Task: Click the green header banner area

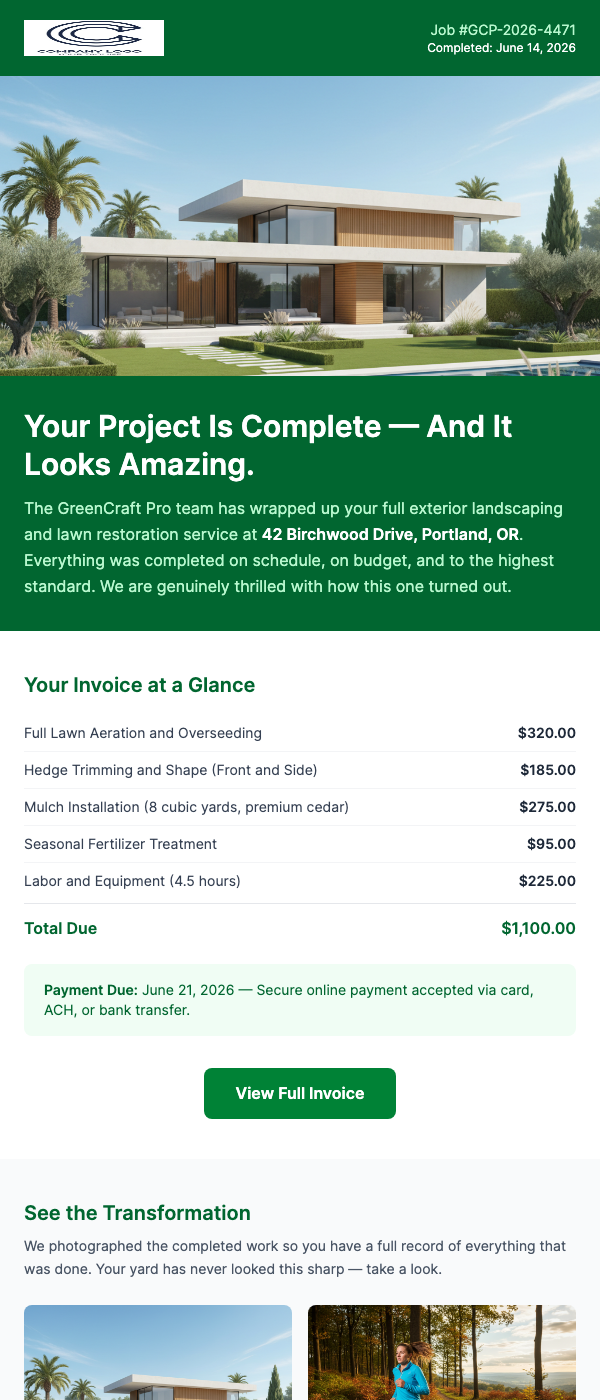Action: pos(300,38)
